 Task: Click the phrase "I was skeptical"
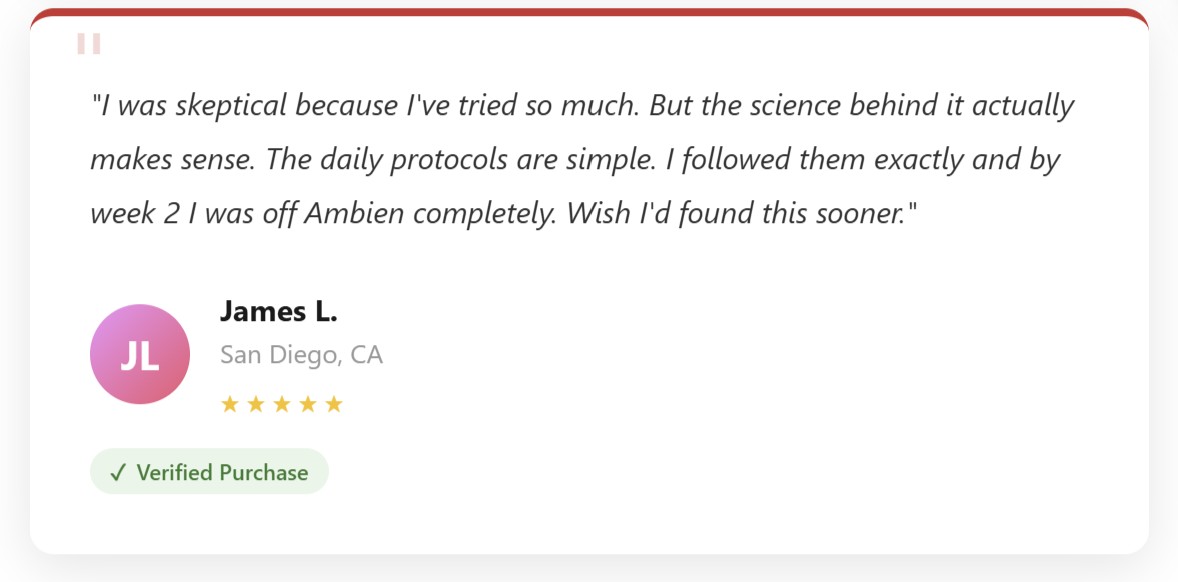click(x=193, y=106)
